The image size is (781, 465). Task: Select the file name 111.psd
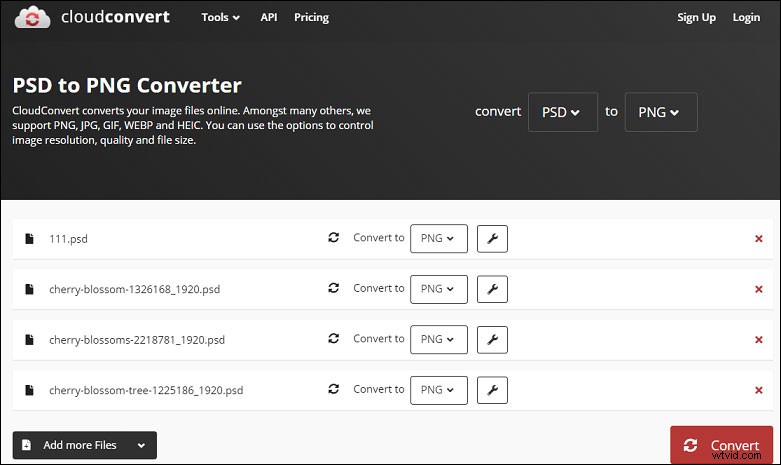68,239
